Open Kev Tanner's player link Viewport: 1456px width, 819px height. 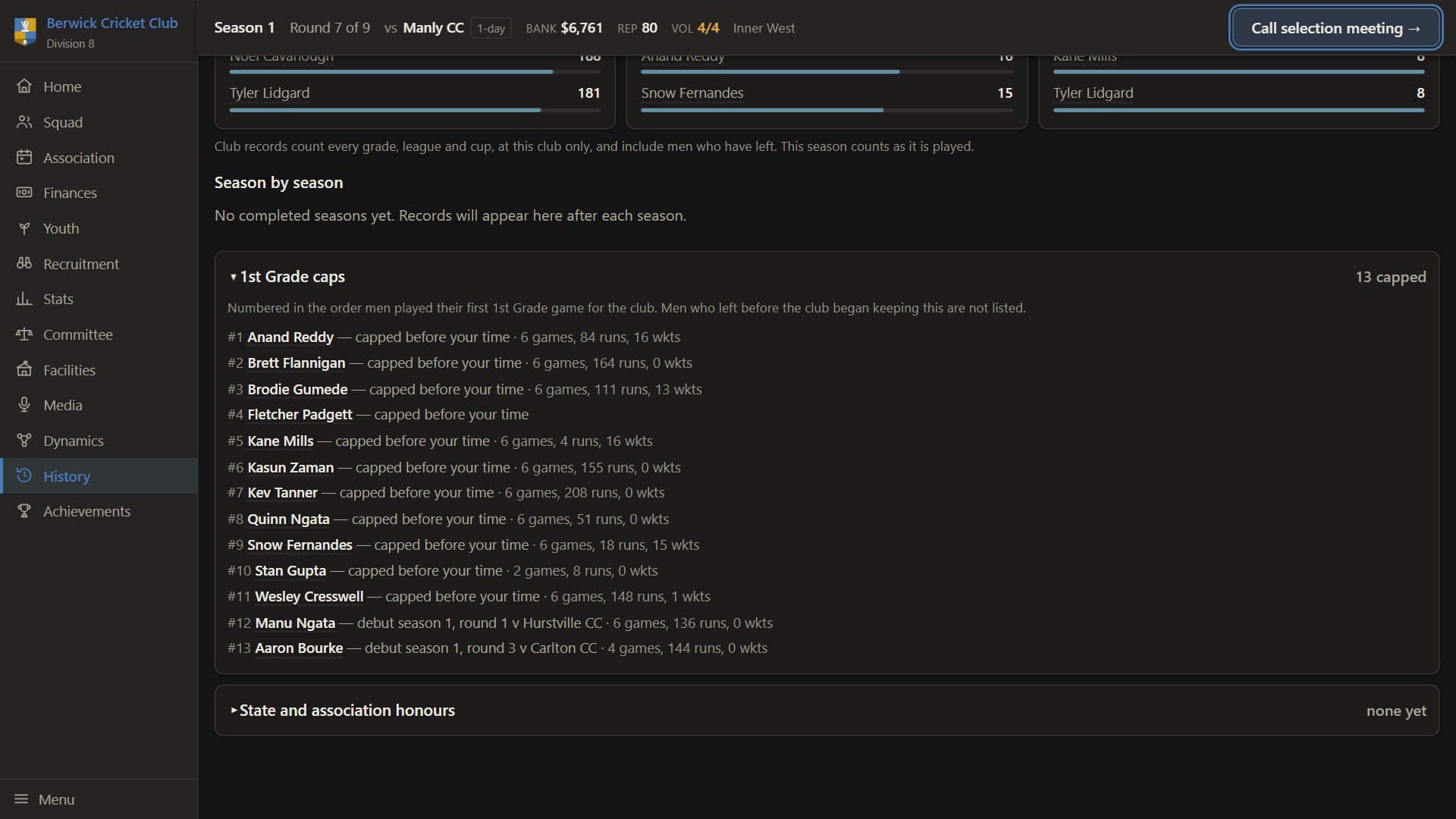[x=282, y=493]
